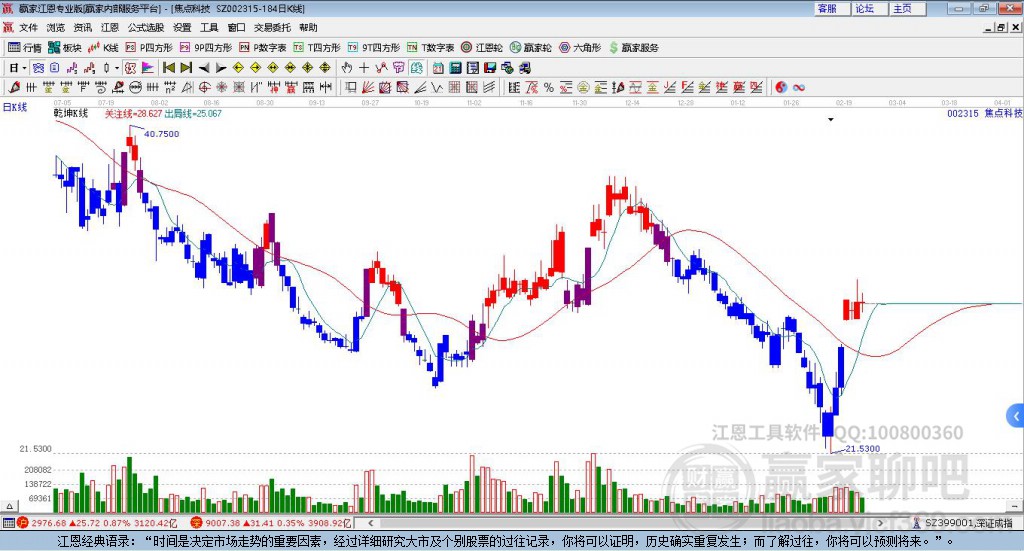Open the calculator tool
Viewport: 1024px width, 551px height.
tap(456, 68)
